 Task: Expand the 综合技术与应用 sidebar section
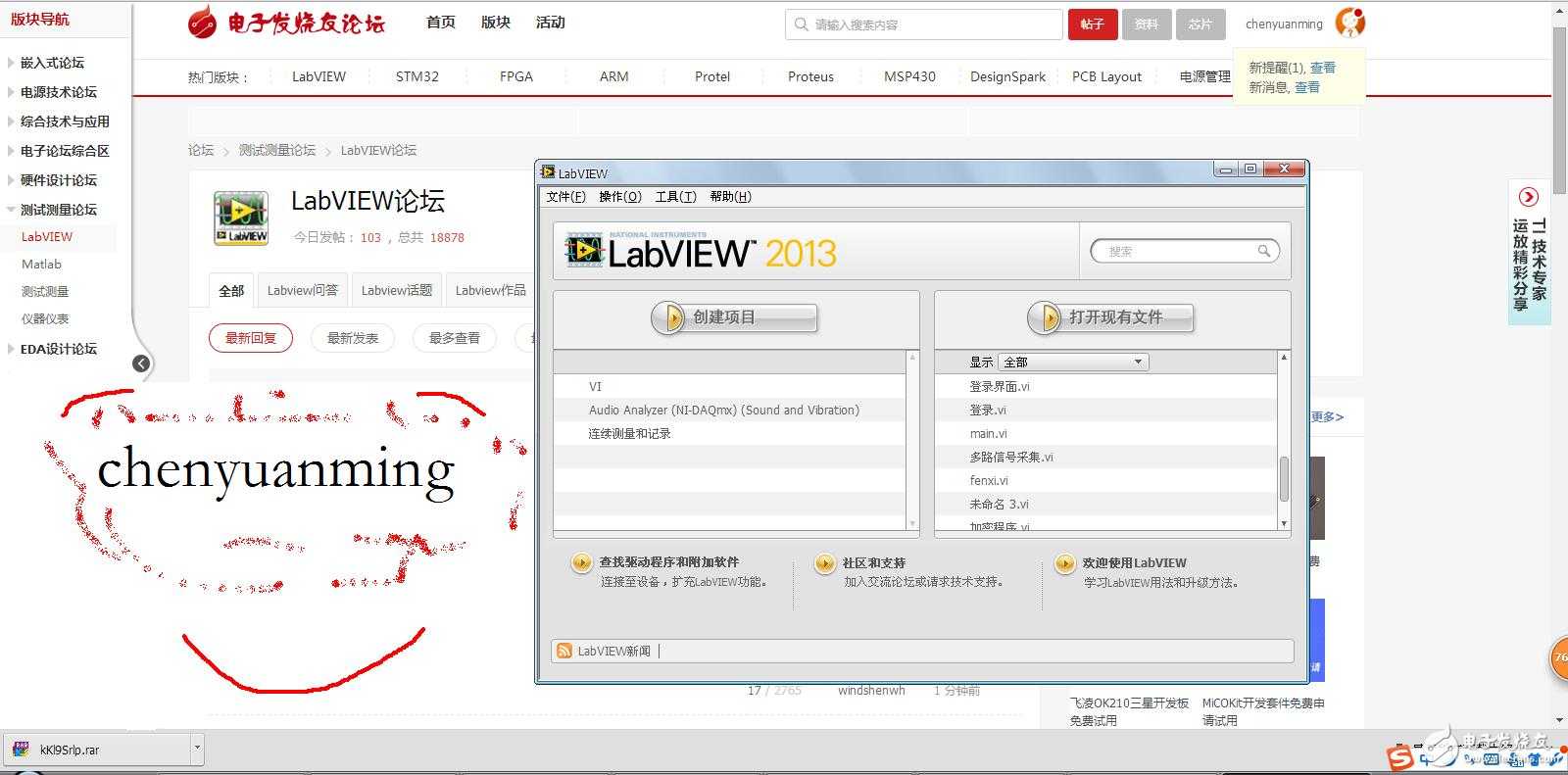coord(11,121)
